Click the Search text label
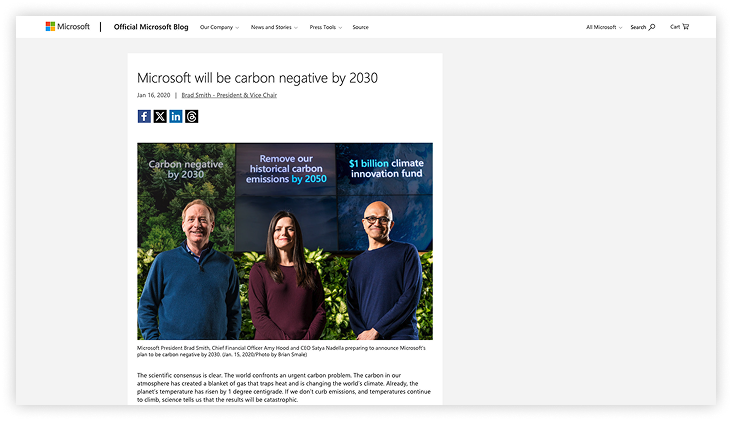The height and width of the screenshot is (421, 732). pos(638,27)
